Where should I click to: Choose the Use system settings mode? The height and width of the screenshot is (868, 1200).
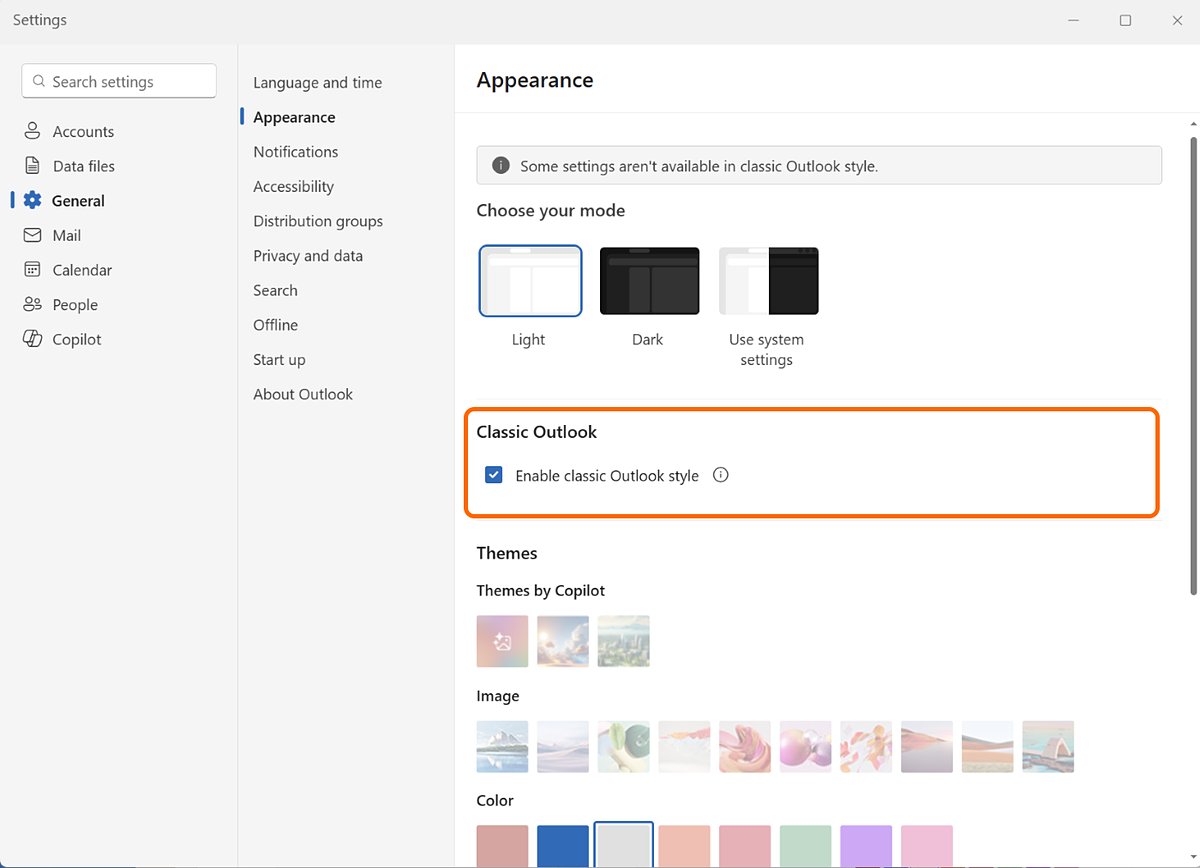click(768, 281)
